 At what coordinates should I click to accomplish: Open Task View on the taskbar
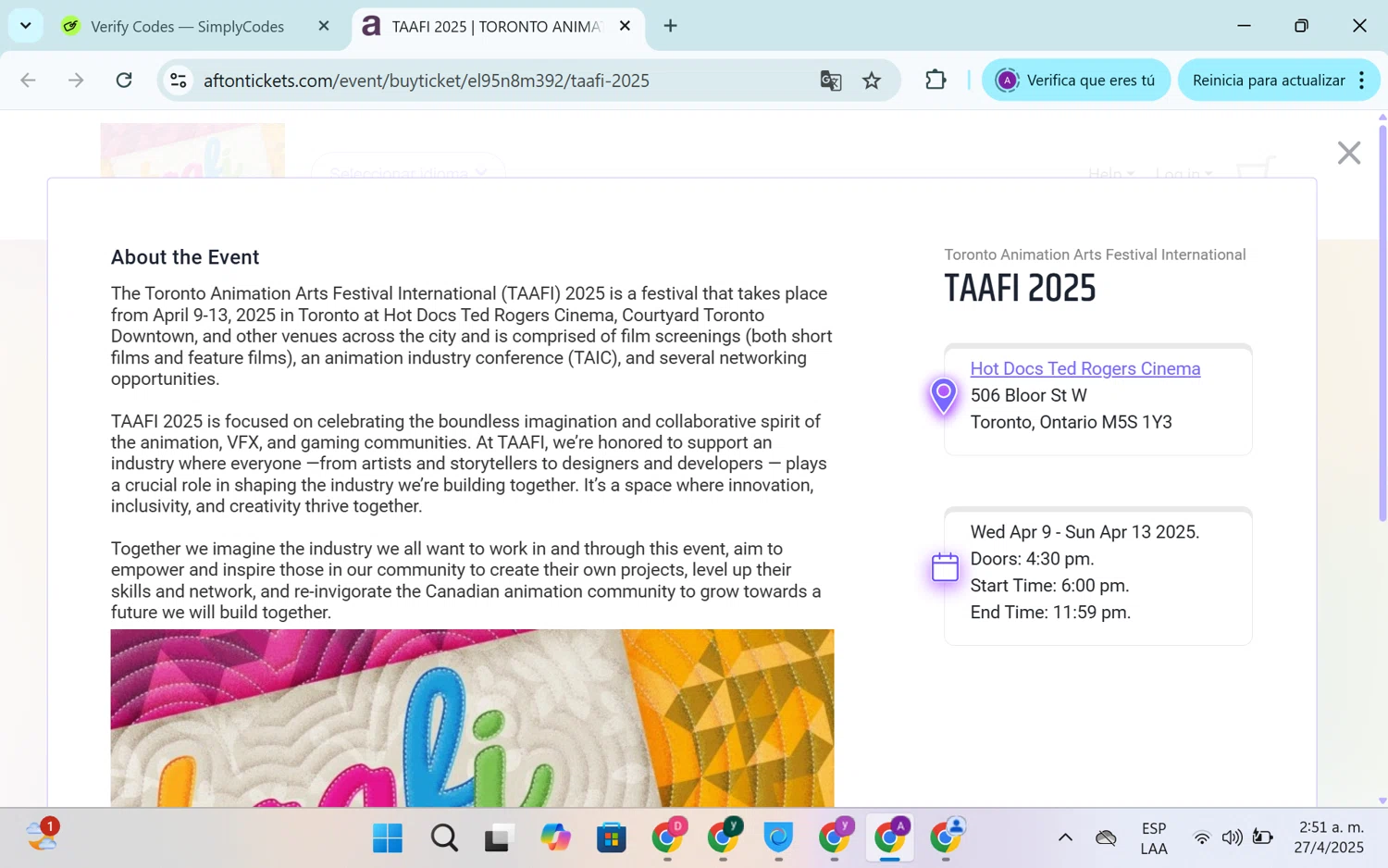500,838
